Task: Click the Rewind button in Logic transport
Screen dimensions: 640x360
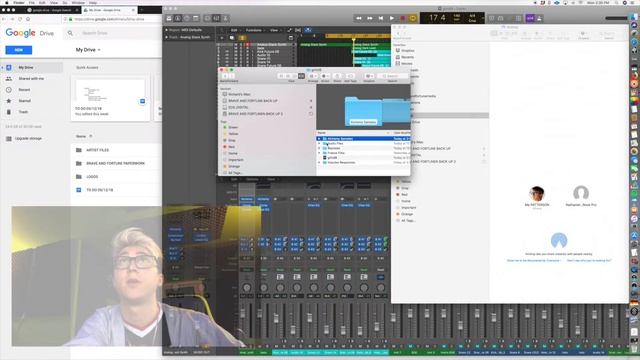Action: click(358, 18)
